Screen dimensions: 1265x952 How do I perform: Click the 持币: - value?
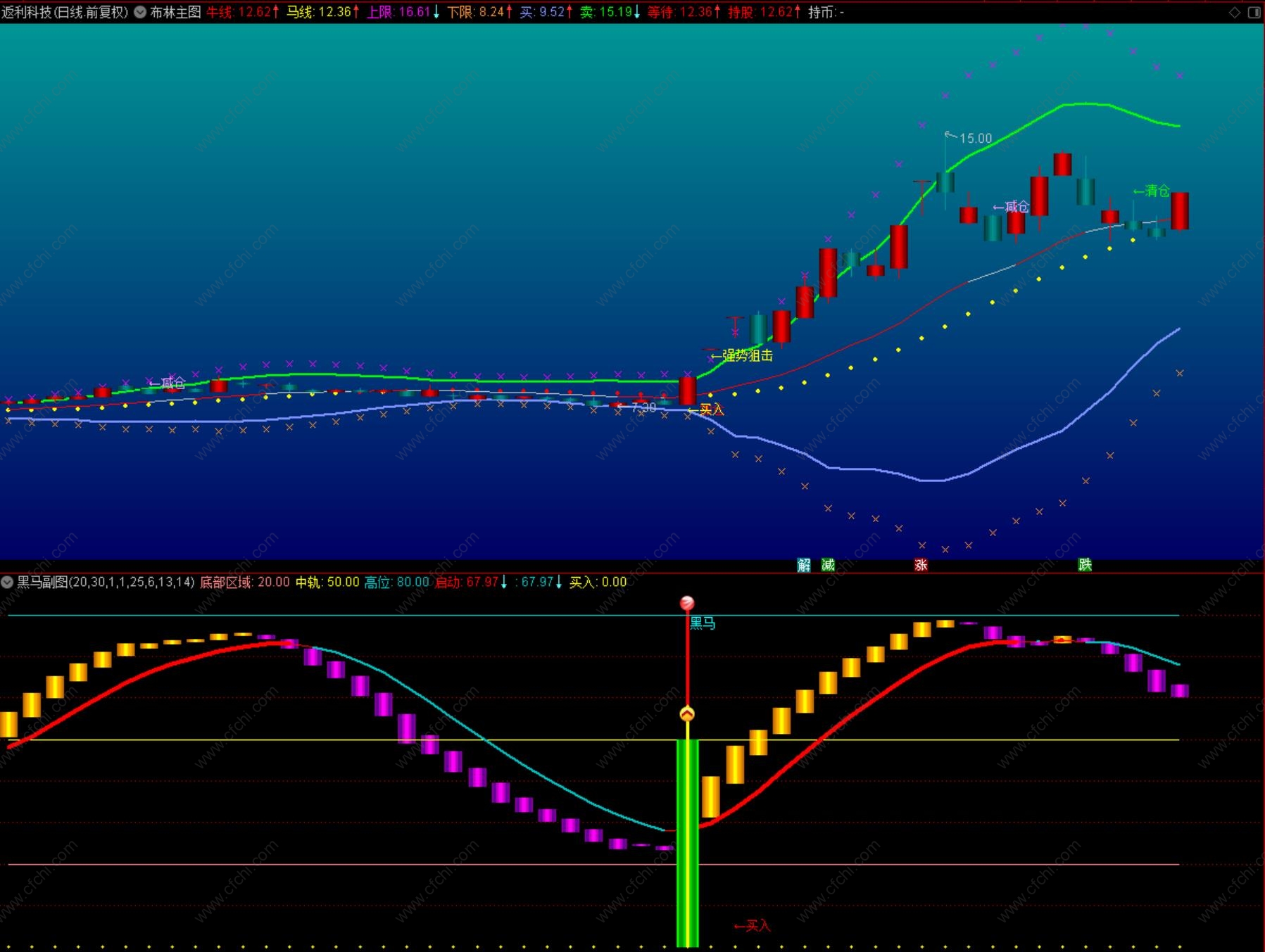point(826,12)
